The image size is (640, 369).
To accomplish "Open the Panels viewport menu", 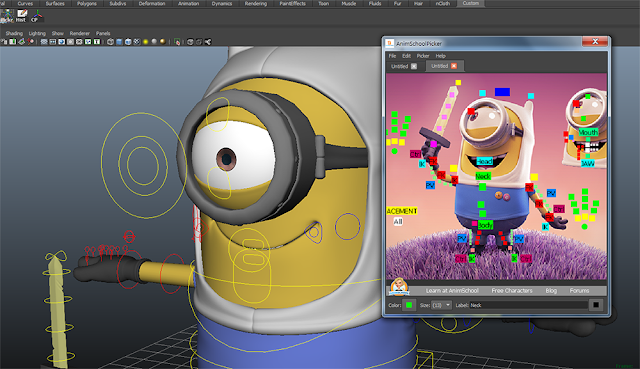I will 103,33.
